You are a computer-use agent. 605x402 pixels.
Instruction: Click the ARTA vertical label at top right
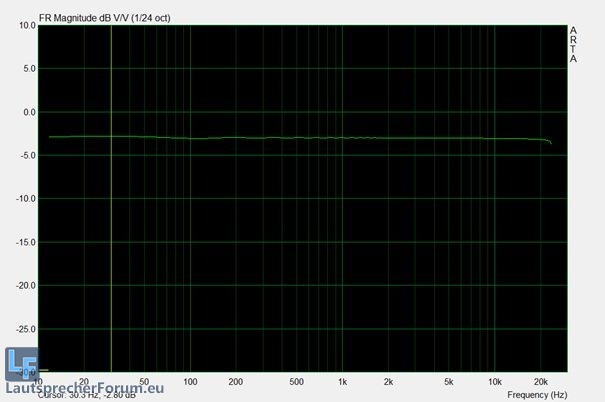pyautogui.click(x=573, y=45)
